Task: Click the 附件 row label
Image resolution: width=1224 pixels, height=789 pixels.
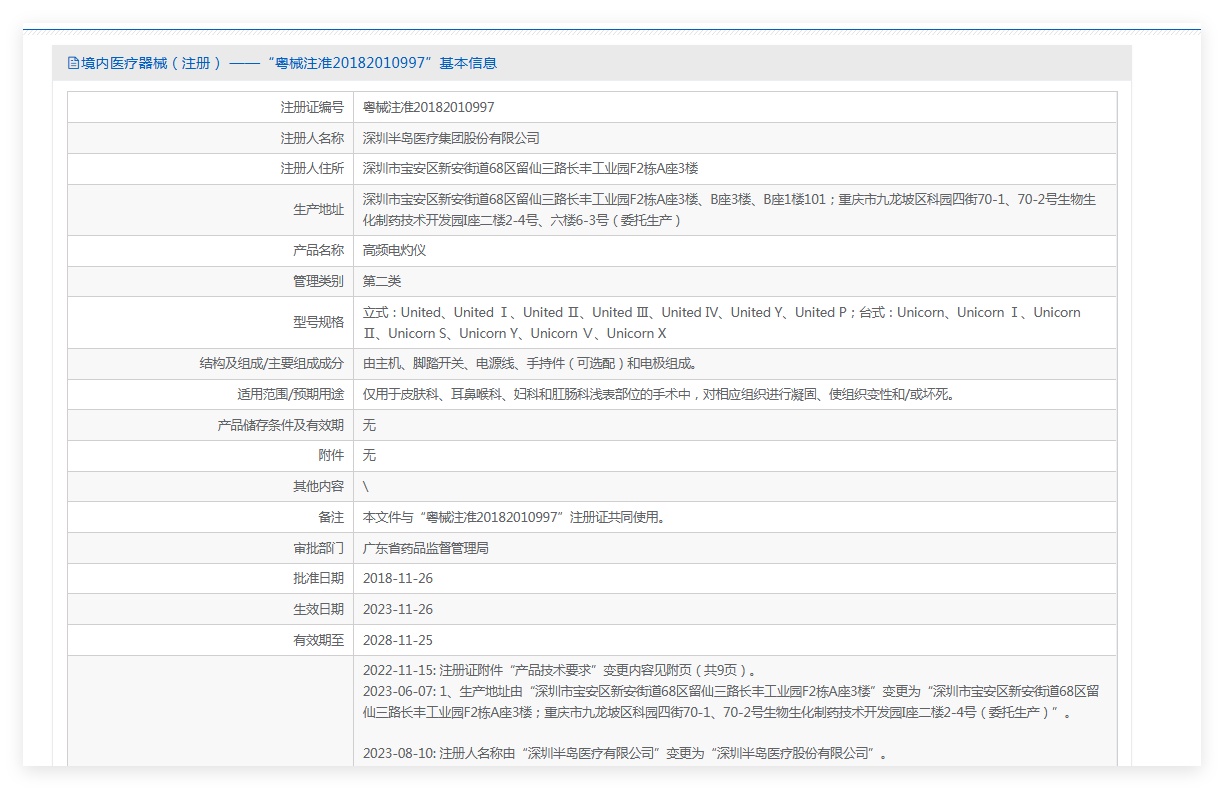Action: [330, 455]
